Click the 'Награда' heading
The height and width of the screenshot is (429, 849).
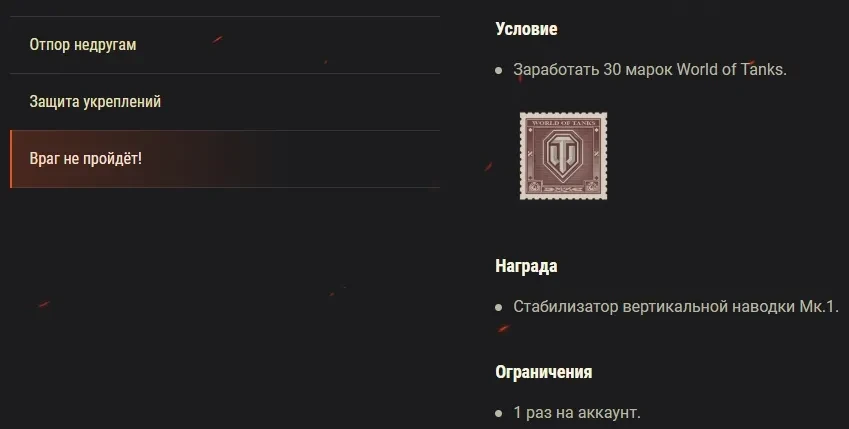pyautogui.click(x=526, y=266)
